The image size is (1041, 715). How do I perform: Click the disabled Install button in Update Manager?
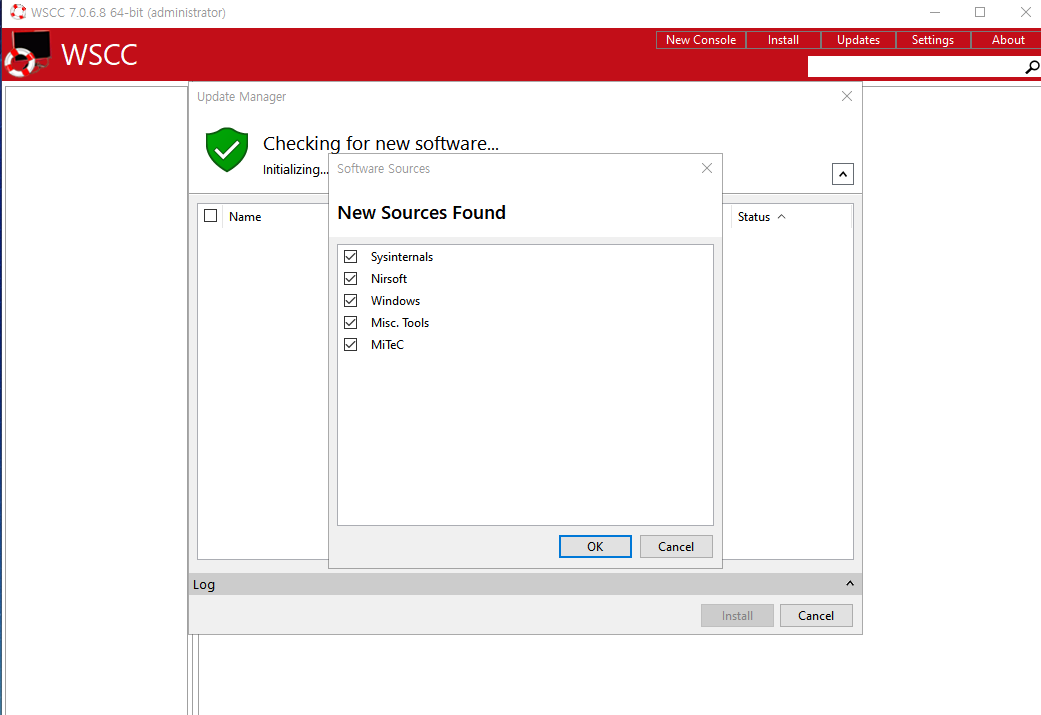coord(737,615)
